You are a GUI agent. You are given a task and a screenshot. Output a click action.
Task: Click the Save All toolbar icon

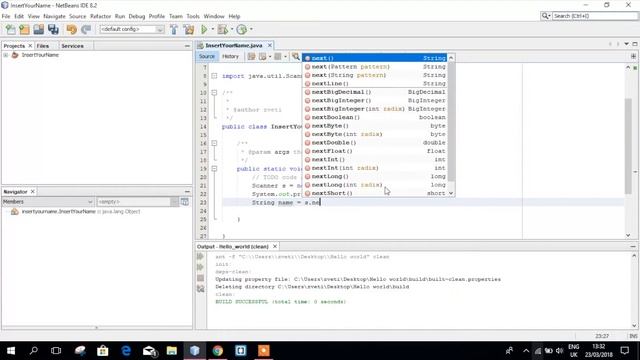coord(53,29)
